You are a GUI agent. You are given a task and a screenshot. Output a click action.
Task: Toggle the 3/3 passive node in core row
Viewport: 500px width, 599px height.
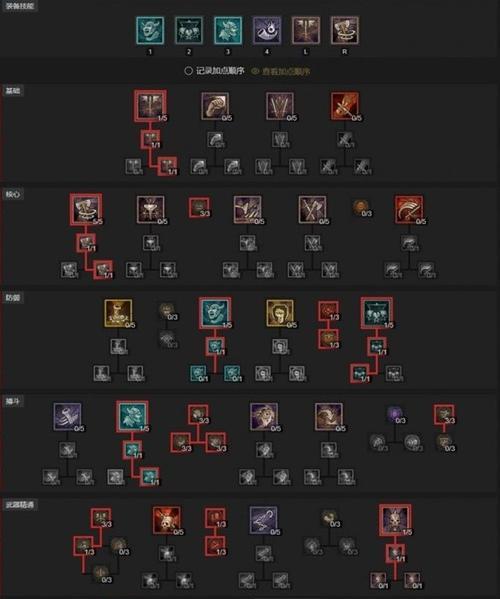(199, 207)
